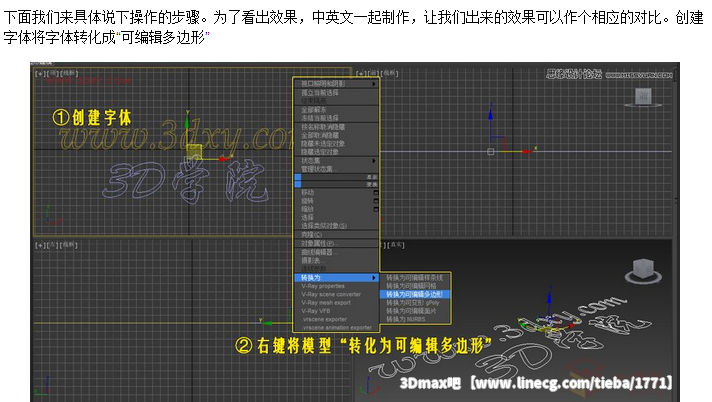Open V-Ray properties menu entry
This screenshot has width=712, height=402.
point(336,286)
